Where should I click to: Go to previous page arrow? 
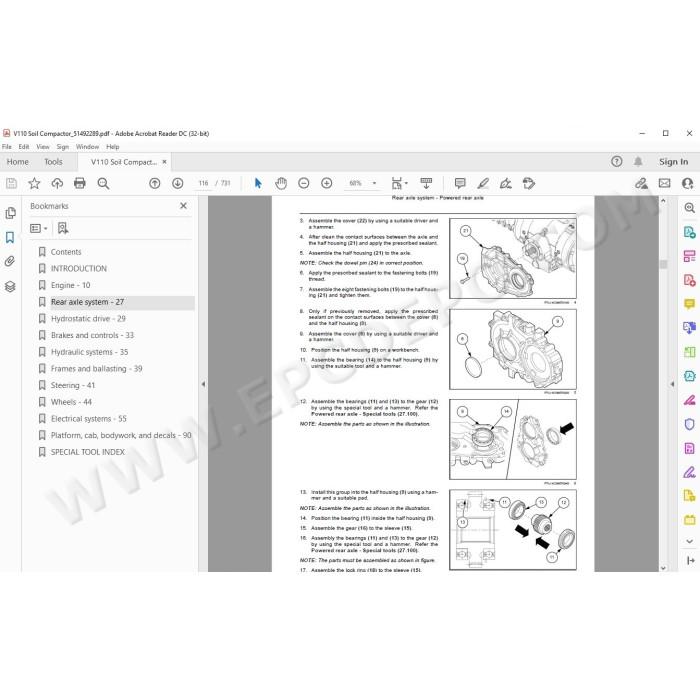point(154,183)
